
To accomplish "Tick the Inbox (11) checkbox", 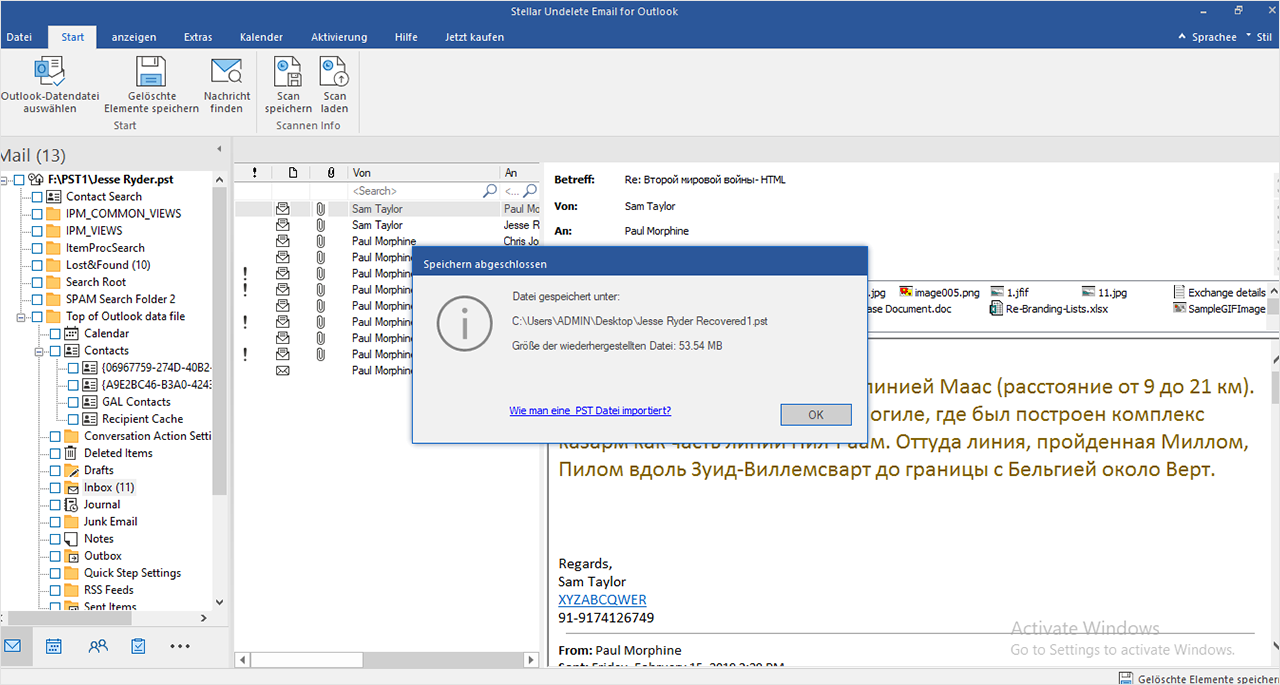I will [56, 488].
